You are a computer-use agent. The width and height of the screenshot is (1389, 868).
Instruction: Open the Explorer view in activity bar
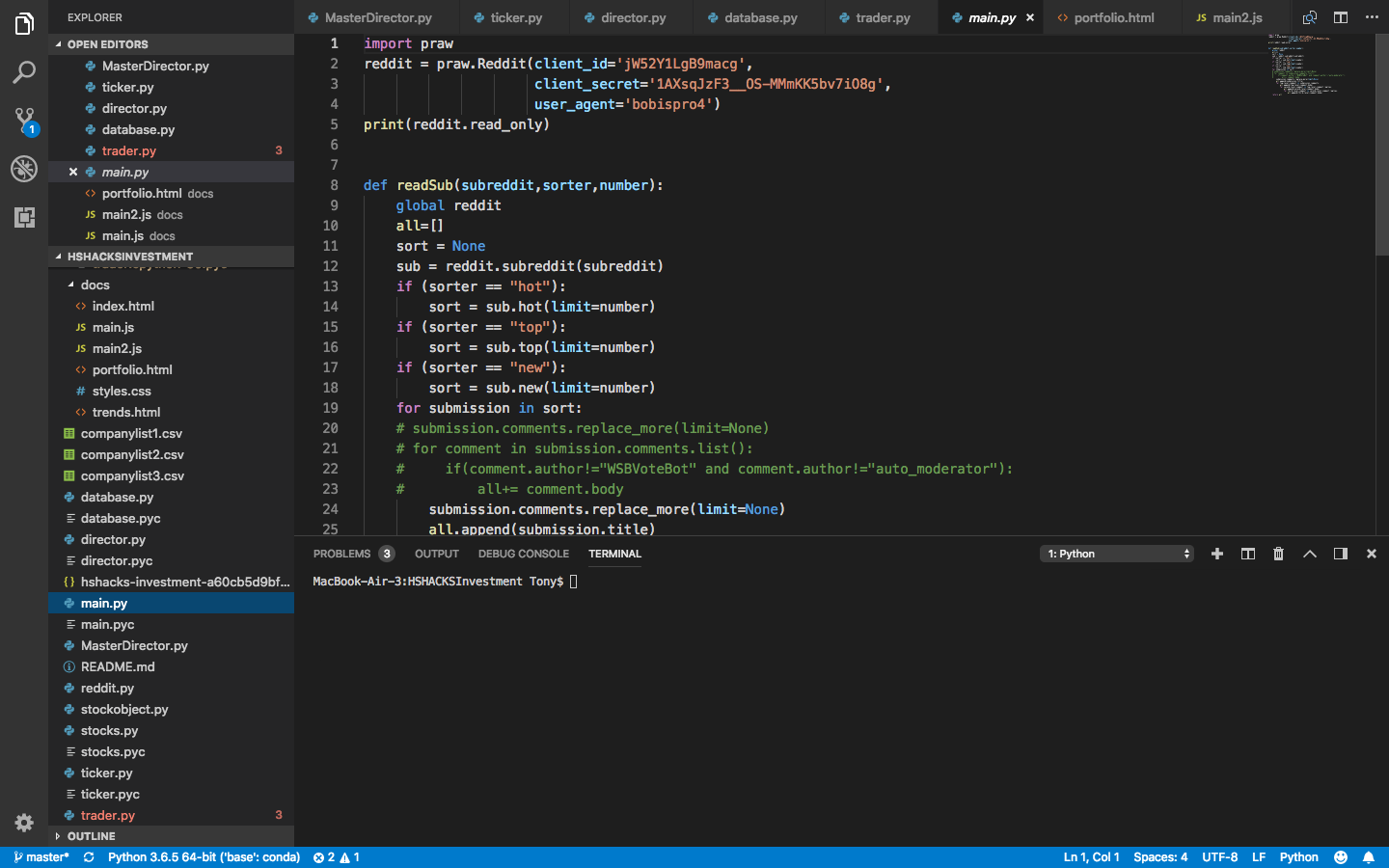tap(24, 24)
